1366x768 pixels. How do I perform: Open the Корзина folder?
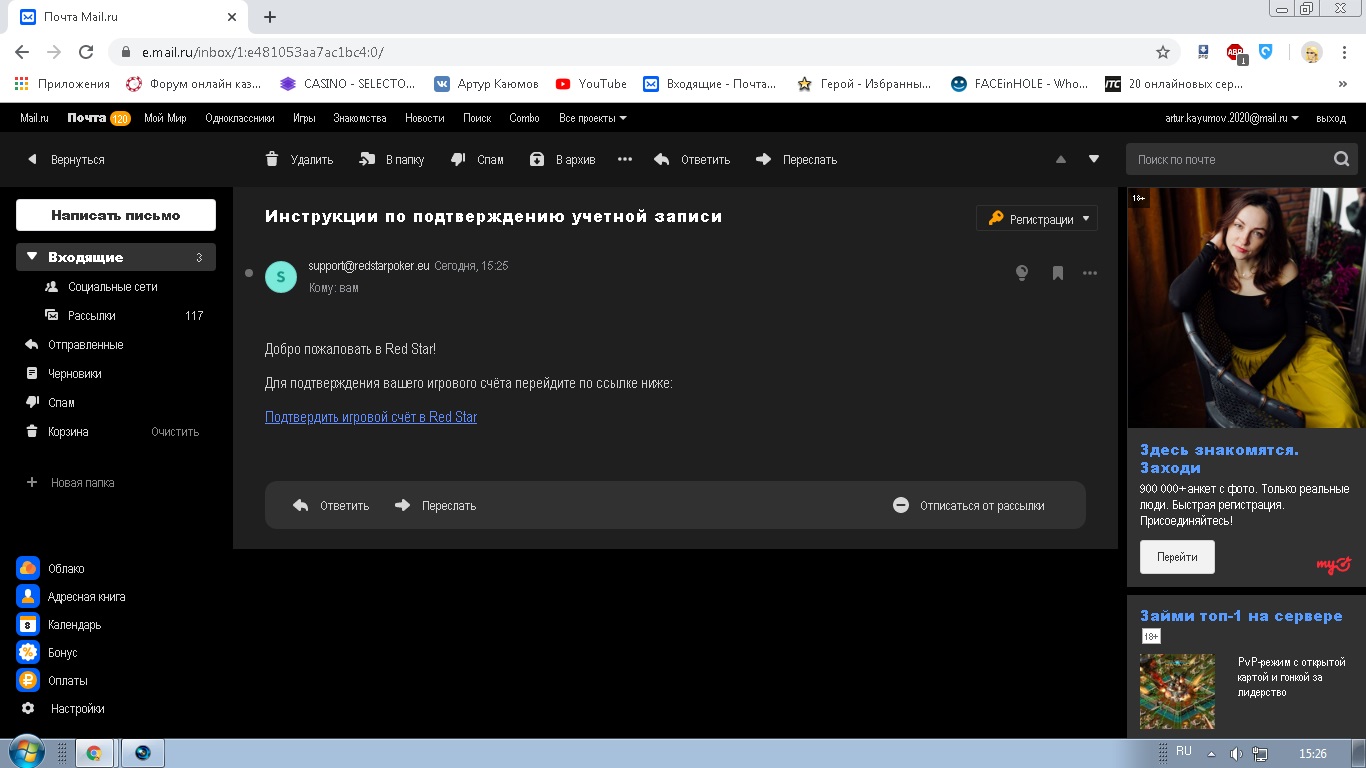(x=68, y=431)
